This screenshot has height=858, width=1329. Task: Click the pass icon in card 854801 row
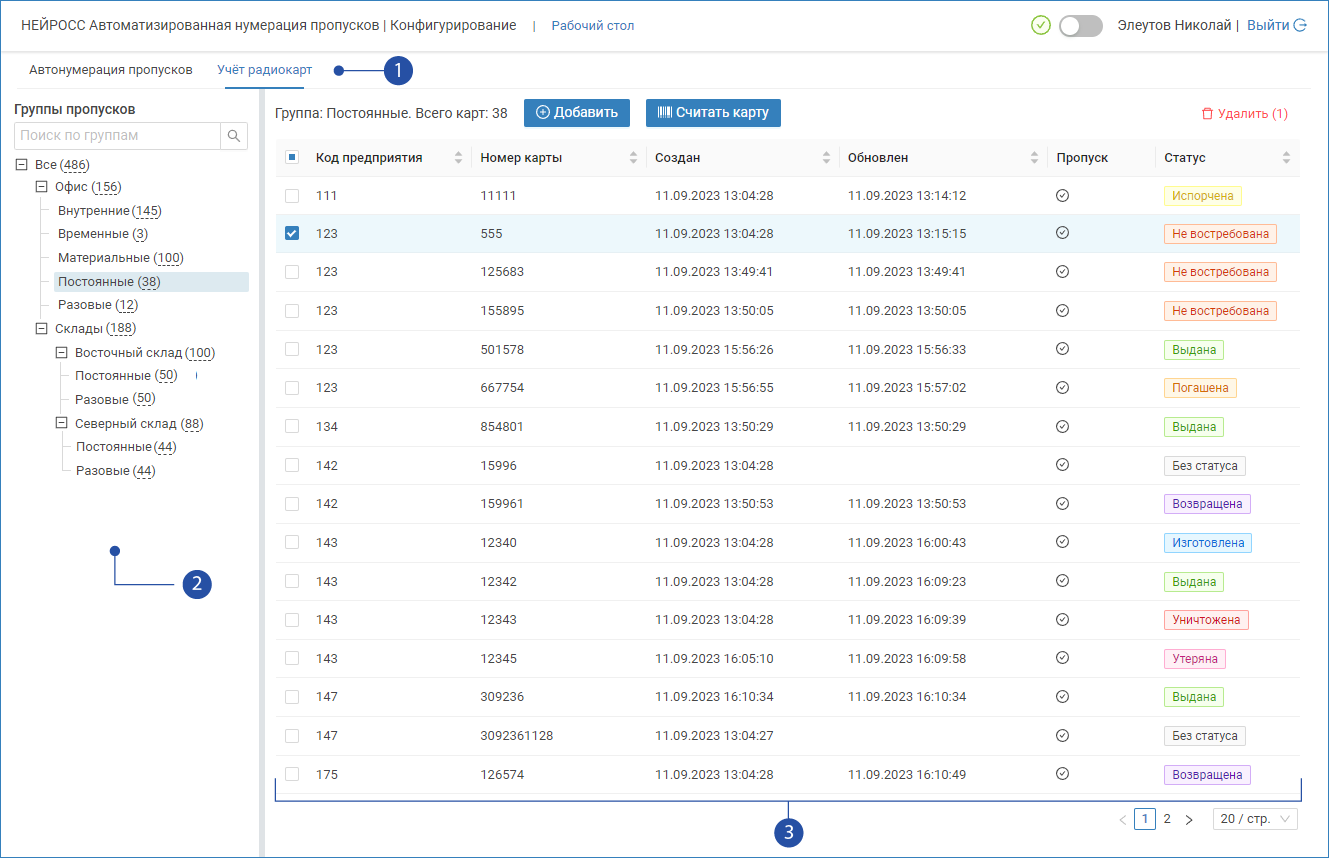[x=1062, y=427]
